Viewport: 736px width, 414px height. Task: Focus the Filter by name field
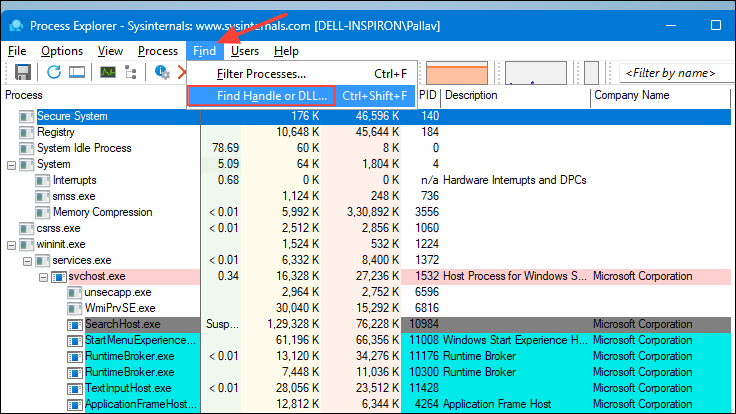pos(677,73)
